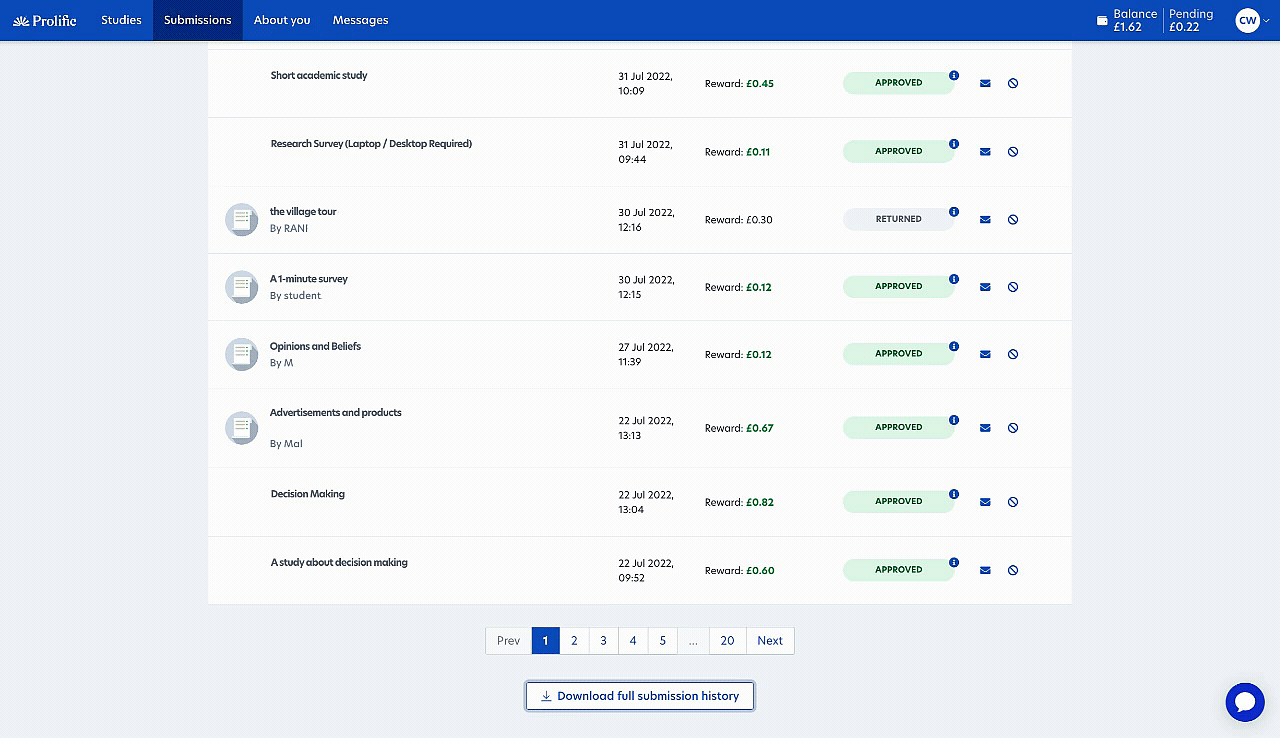Open the Messages tab
The height and width of the screenshot is (738, 1280).
(x=360, y=20)
